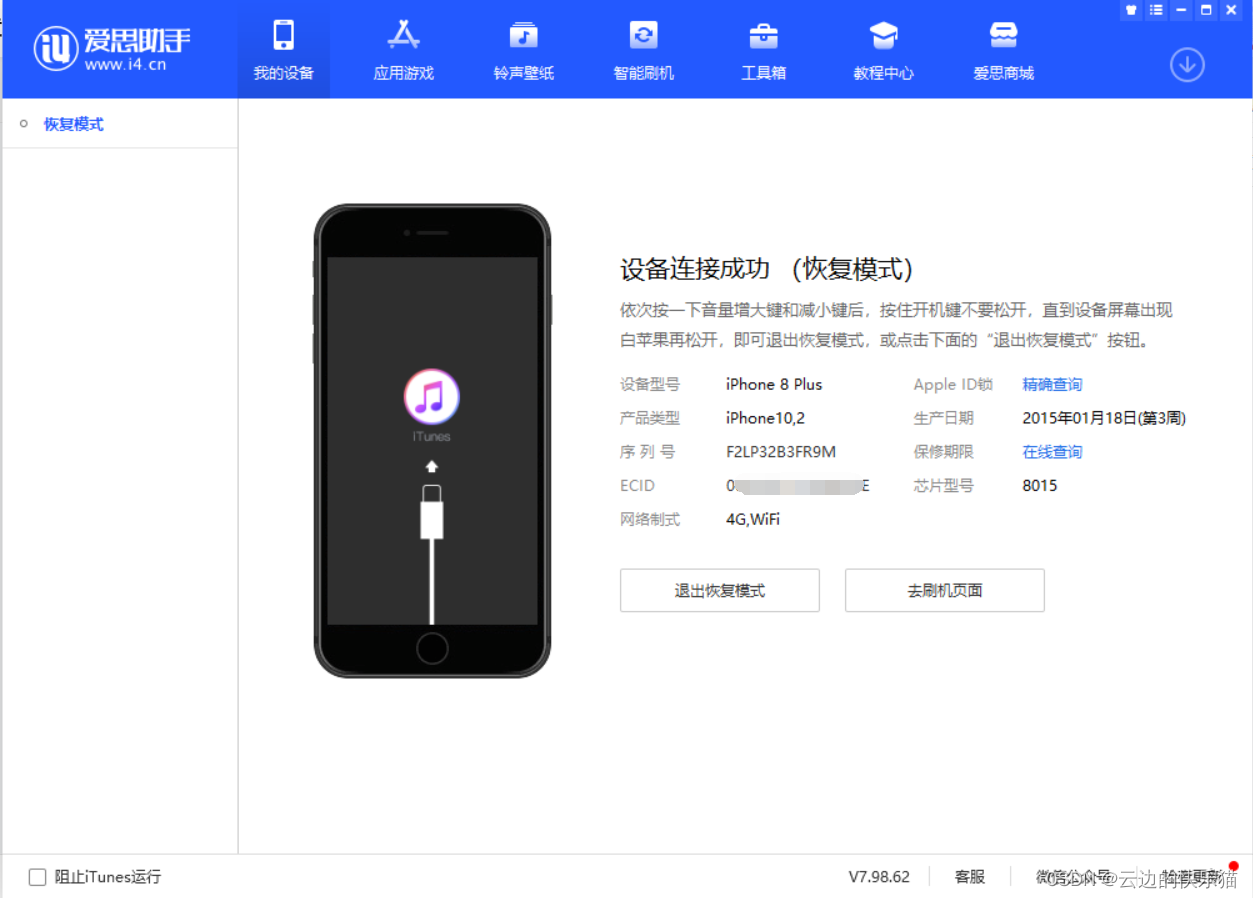The image size is (1253, 898).
Task: Click the 设备连接成功 heading
Action: (x=767, y=269)
